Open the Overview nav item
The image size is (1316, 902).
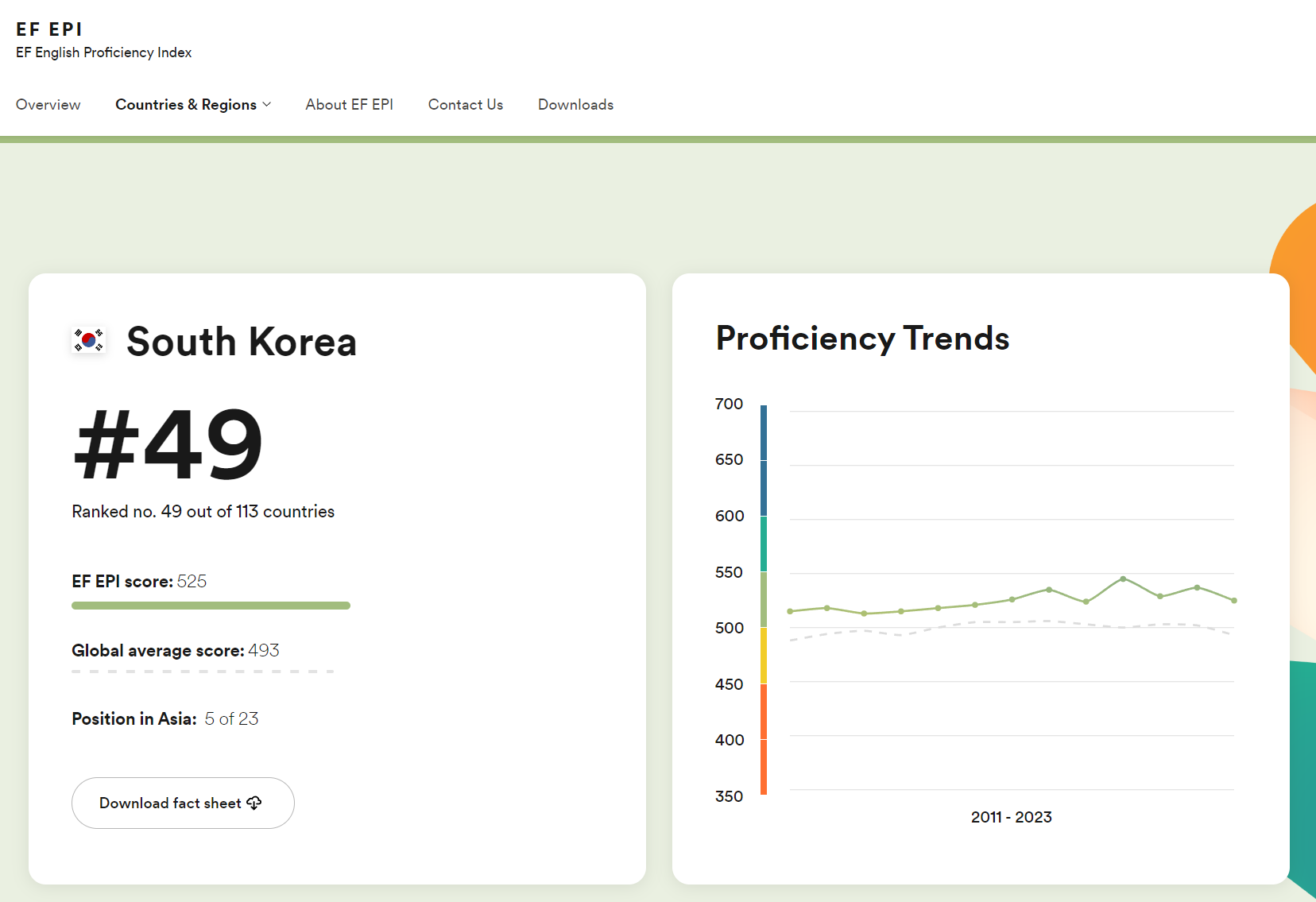coord(48,105)
